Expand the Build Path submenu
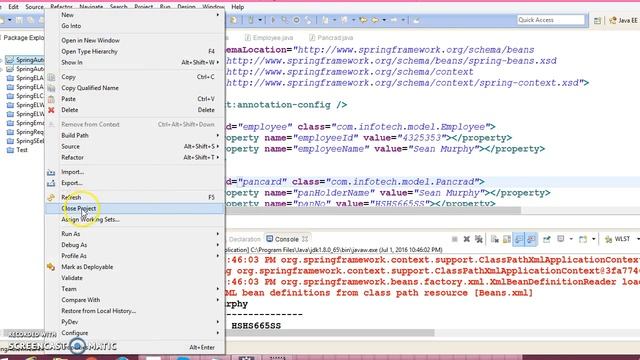Screen dimensions: 640x360 [x=135, y=136]
